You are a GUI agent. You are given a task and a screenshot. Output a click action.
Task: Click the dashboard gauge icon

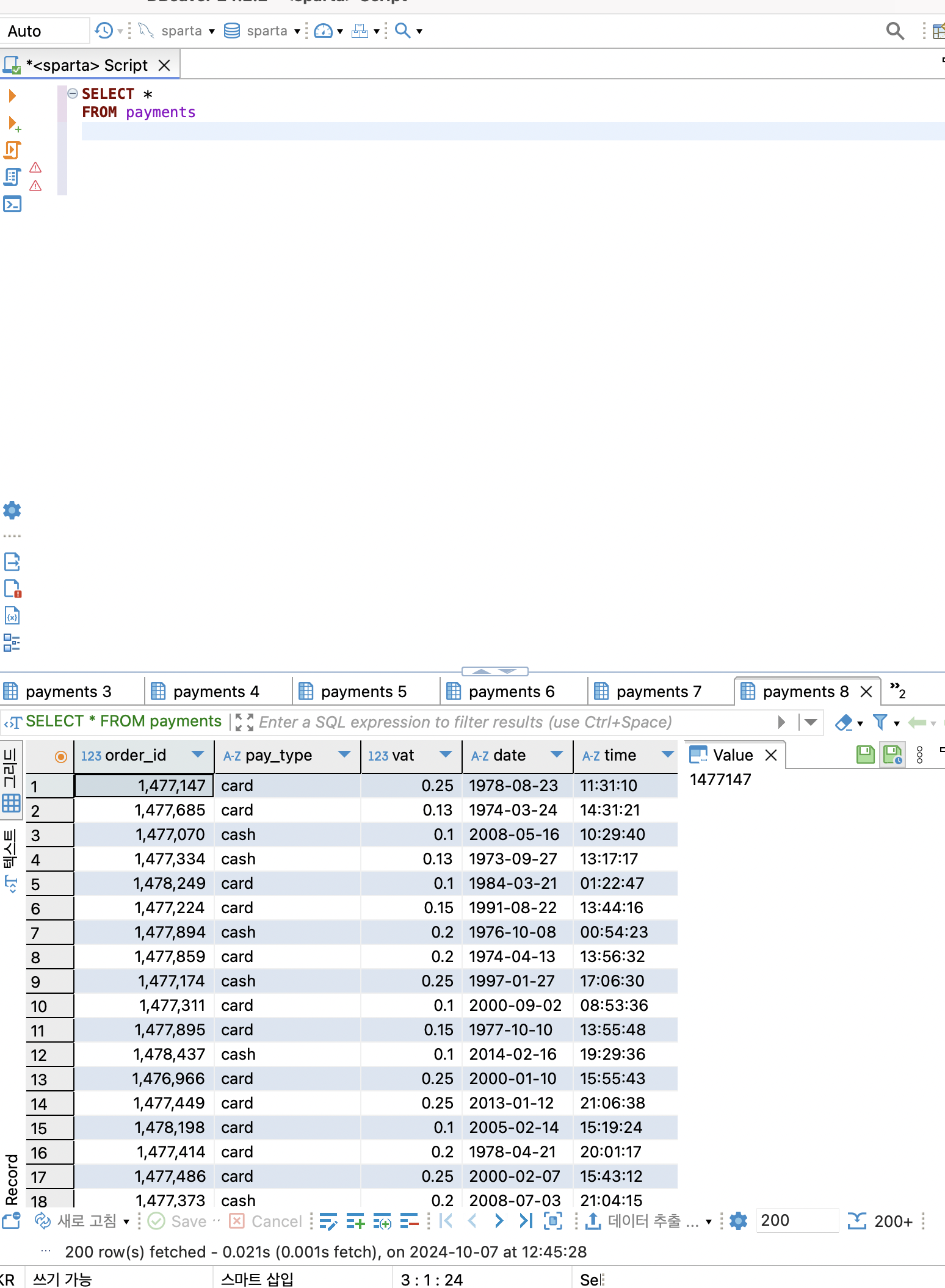[323, 31]
